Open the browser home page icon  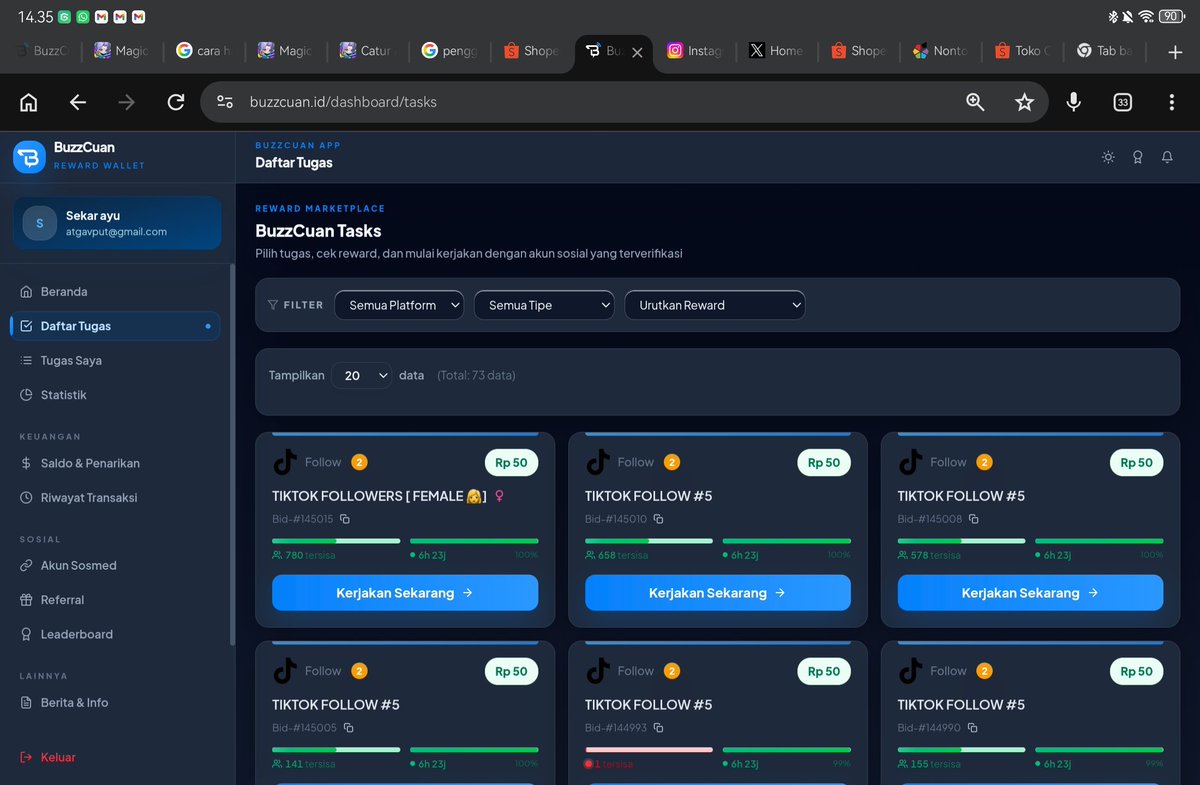coord(29,102)
